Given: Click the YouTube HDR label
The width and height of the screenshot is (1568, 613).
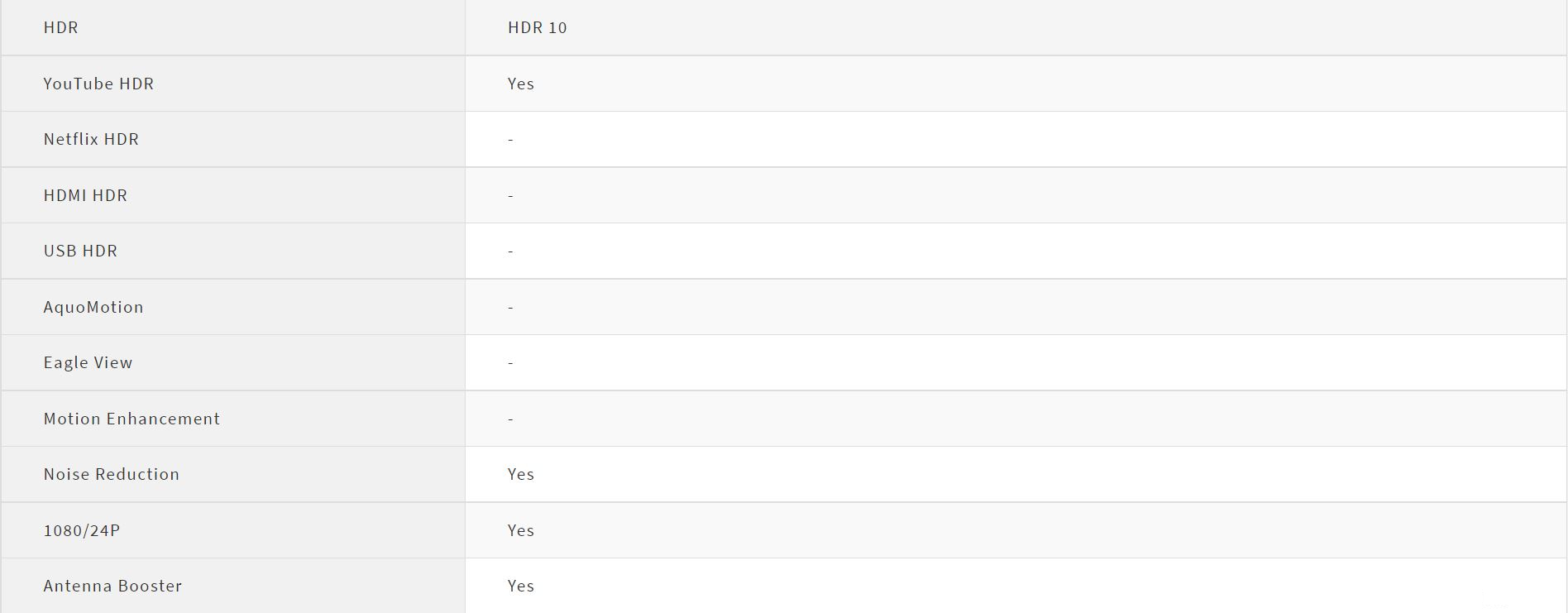Looking at the screenshot, I should point(98,84).
